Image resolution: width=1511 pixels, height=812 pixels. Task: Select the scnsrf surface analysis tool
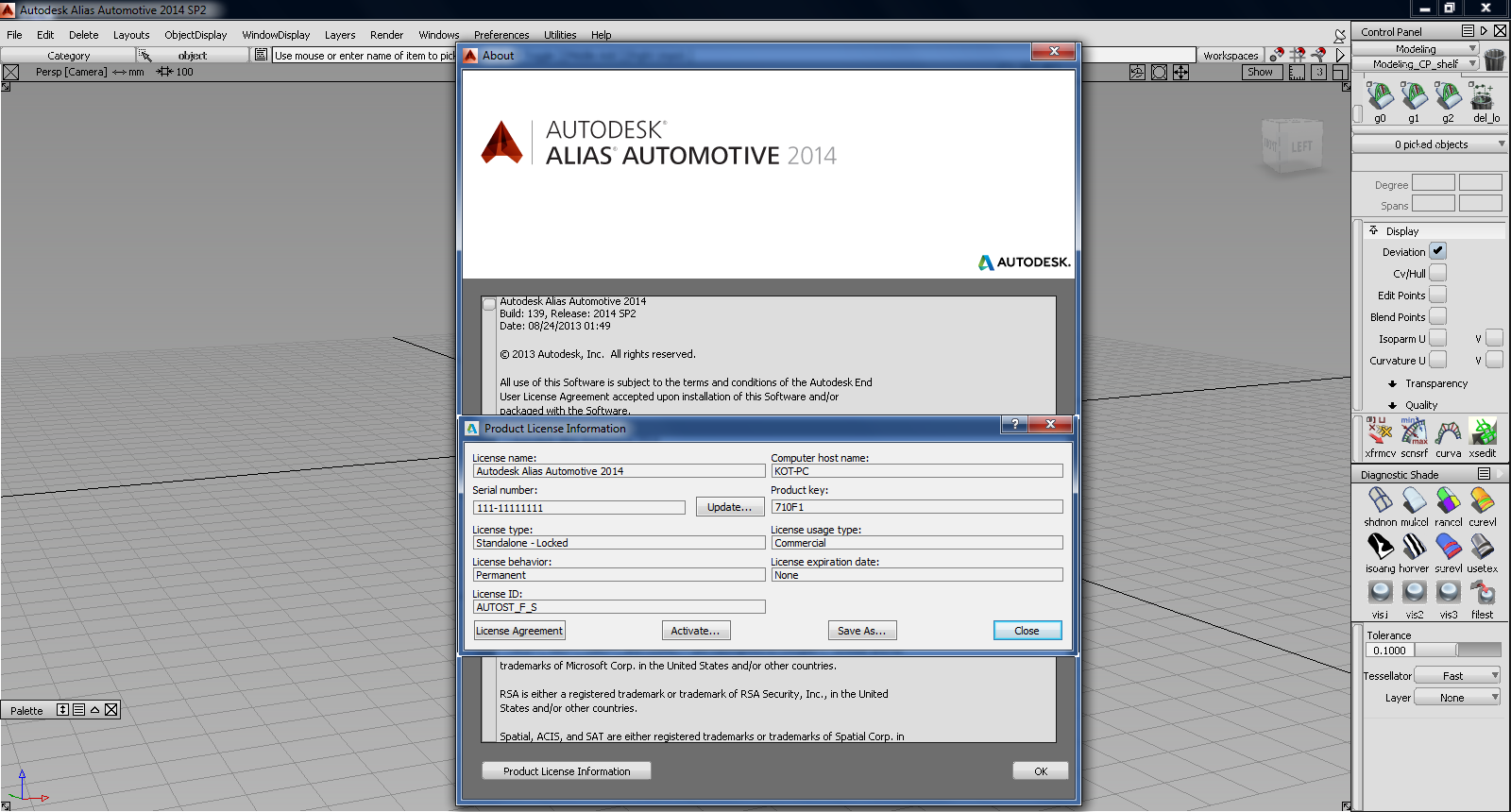pos(1414,431)
